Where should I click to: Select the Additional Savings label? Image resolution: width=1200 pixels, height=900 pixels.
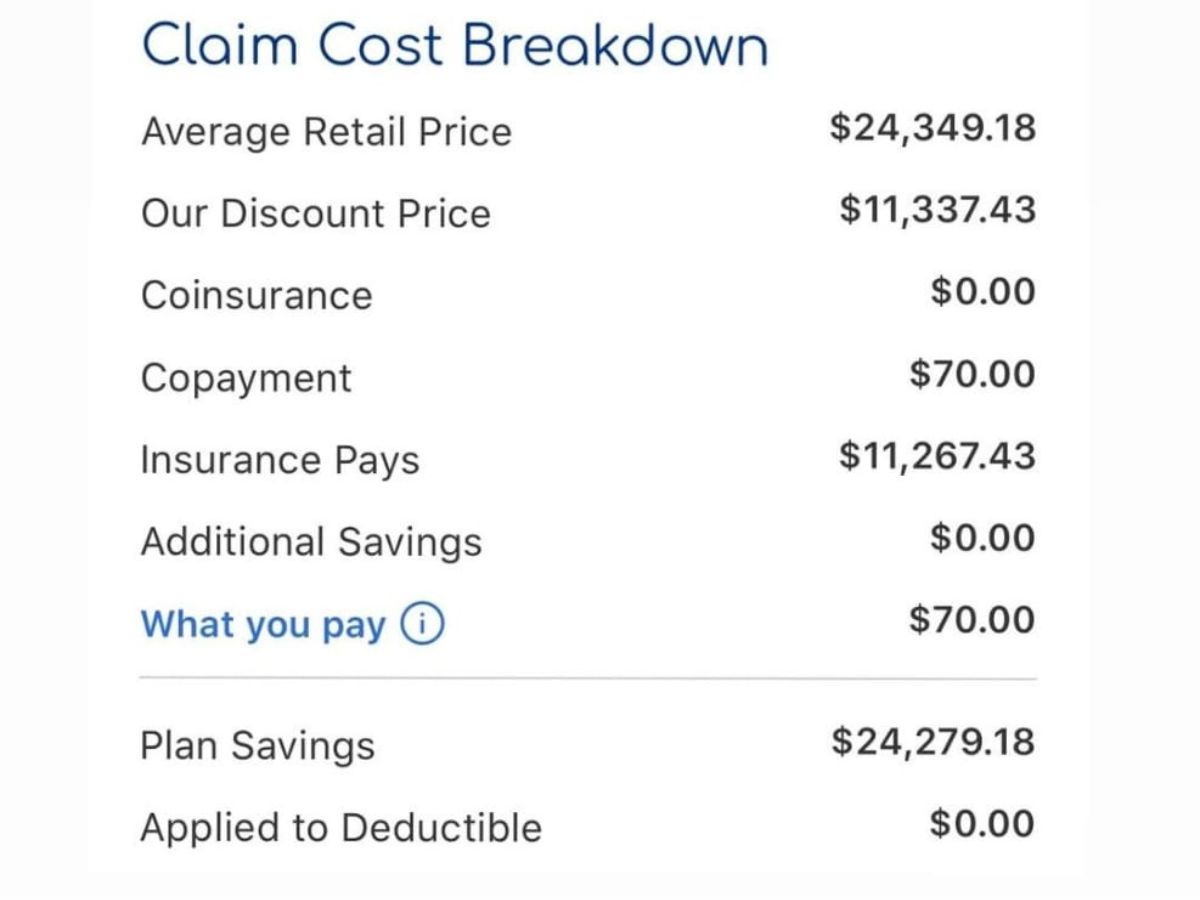point(311,542)
